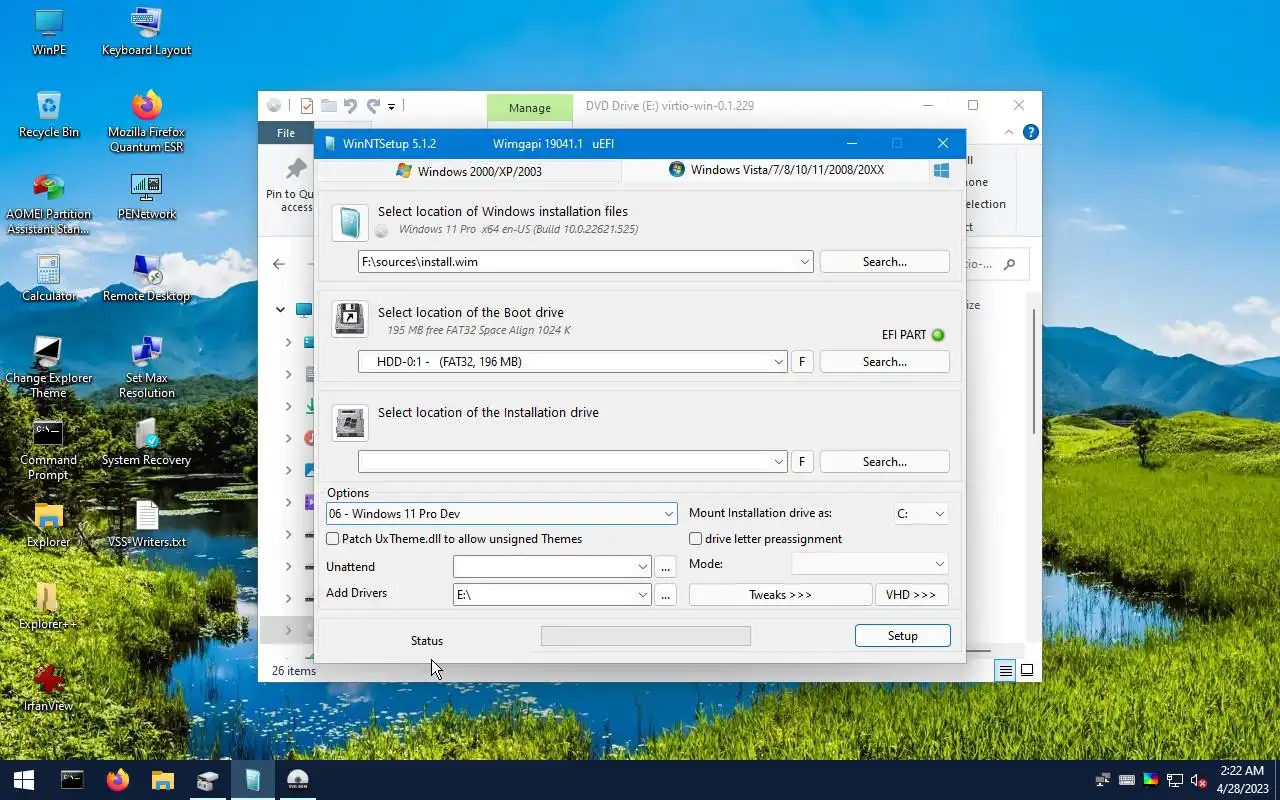Screen dimensions: 1280x800
Task: Enable drive letter preassignment checkbox
Action: (696, 539)
